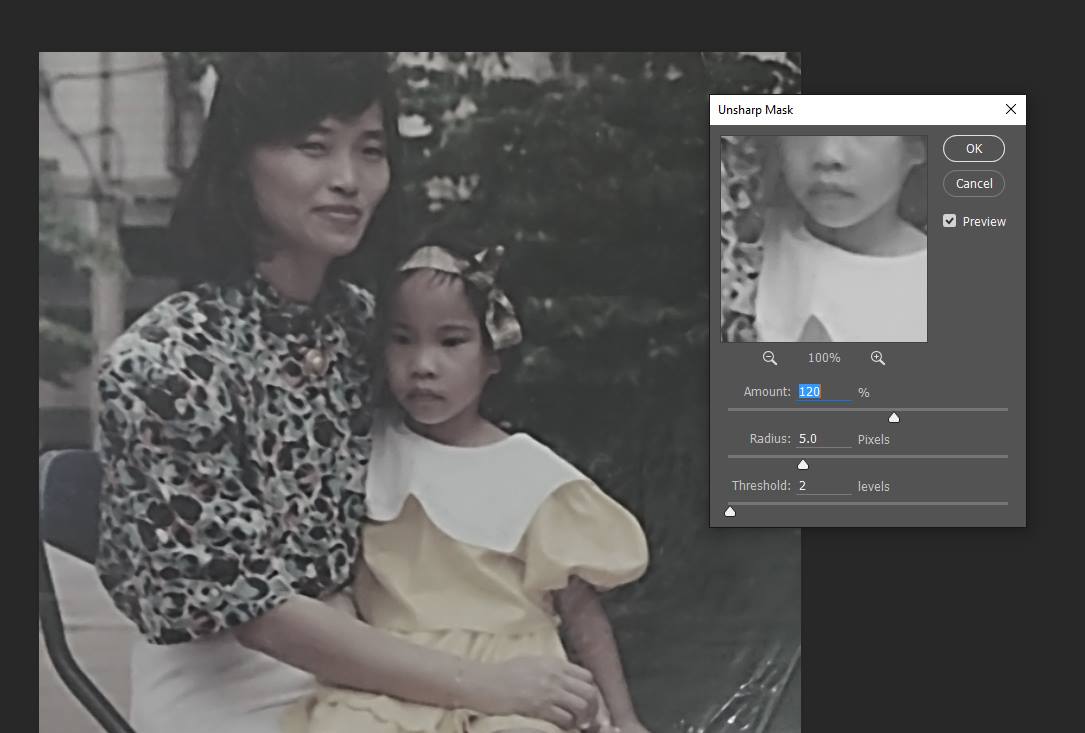Click the Radius value field

click(823, 439)
